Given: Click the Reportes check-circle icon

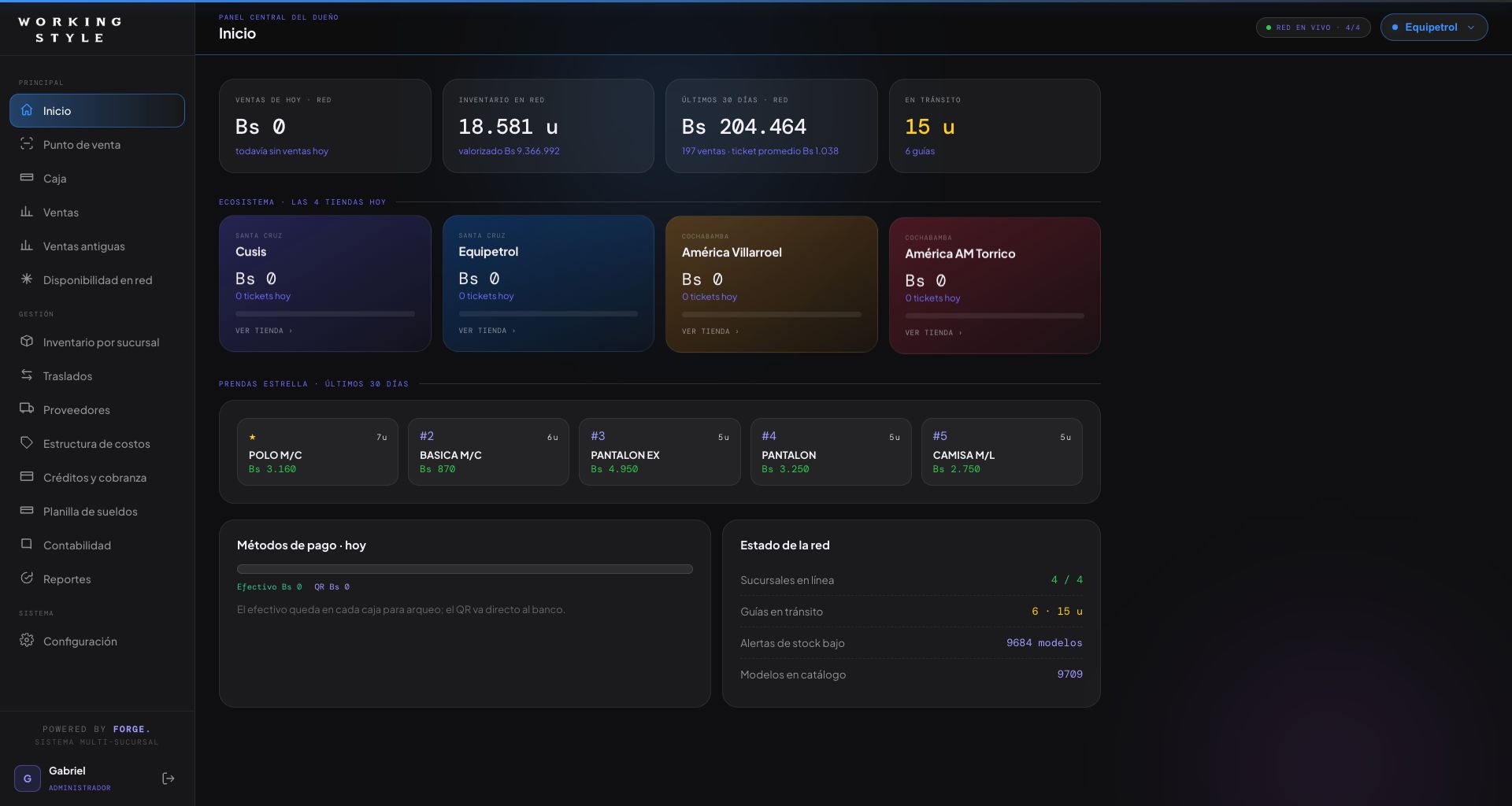Looking at the screenshot, I should [x=27, y=579].
